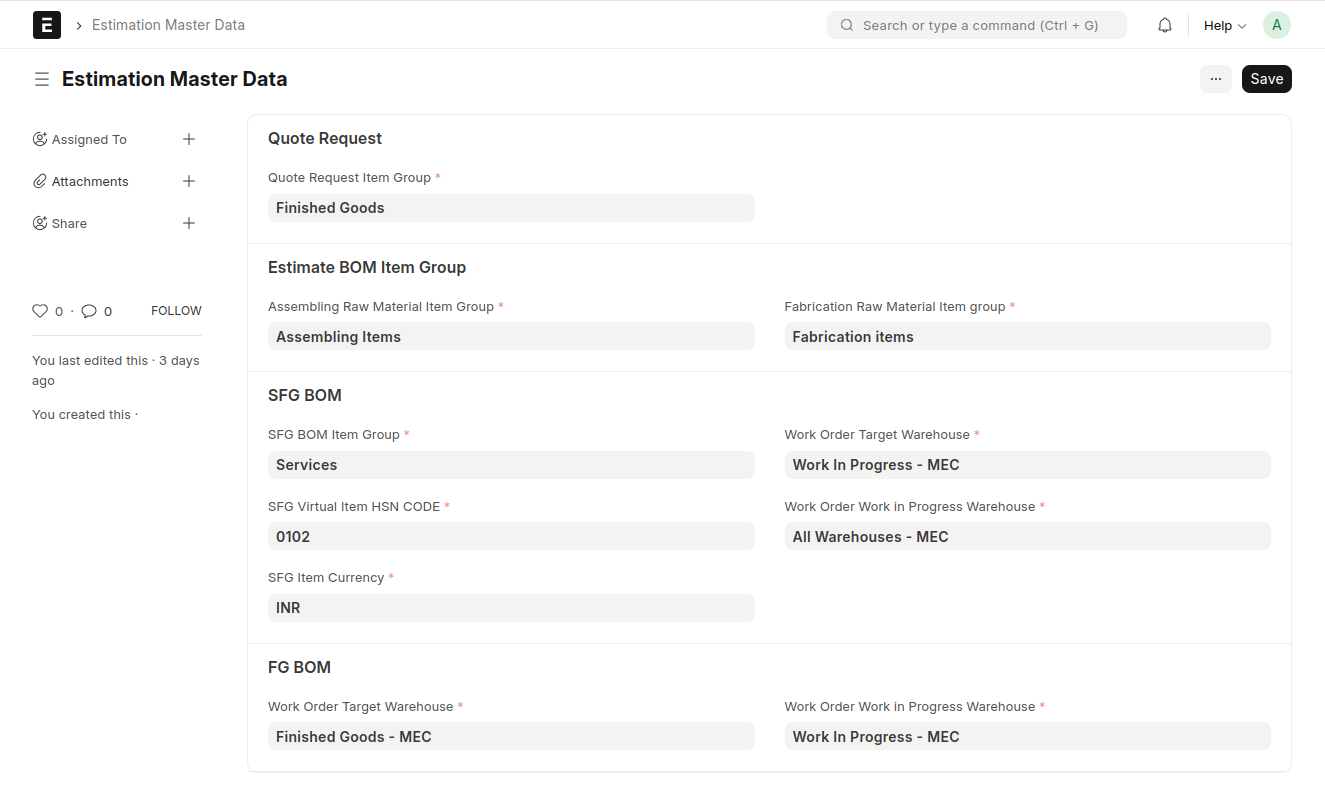
Task: Add an assignee with the plus icon
Action: point(189,139)
